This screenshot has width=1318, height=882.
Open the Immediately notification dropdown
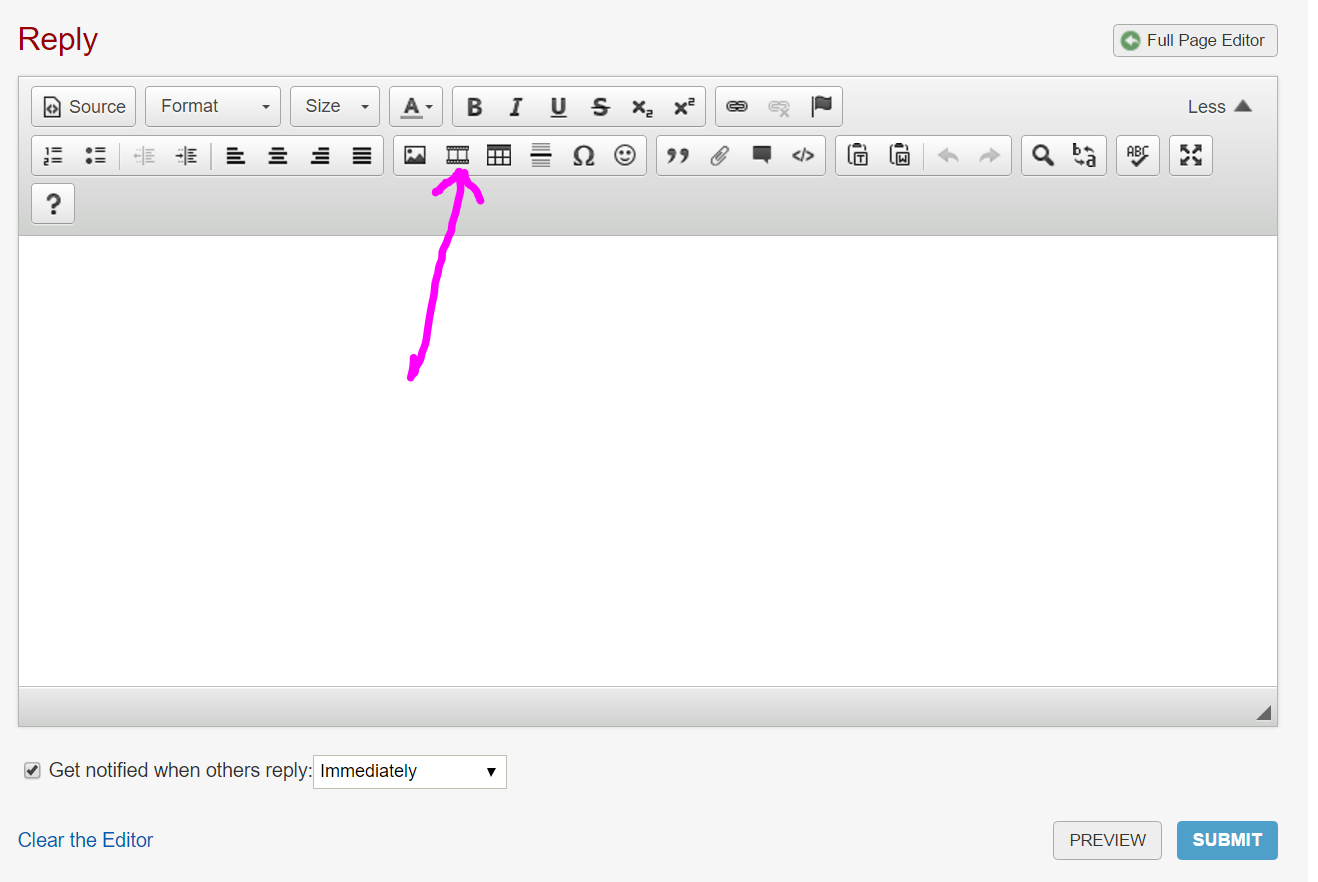409,771
